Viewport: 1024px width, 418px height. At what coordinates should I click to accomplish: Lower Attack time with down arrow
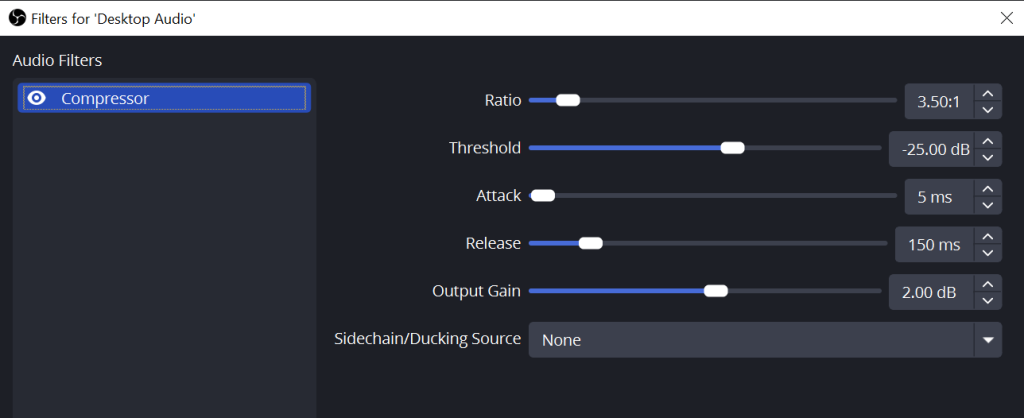988,205
